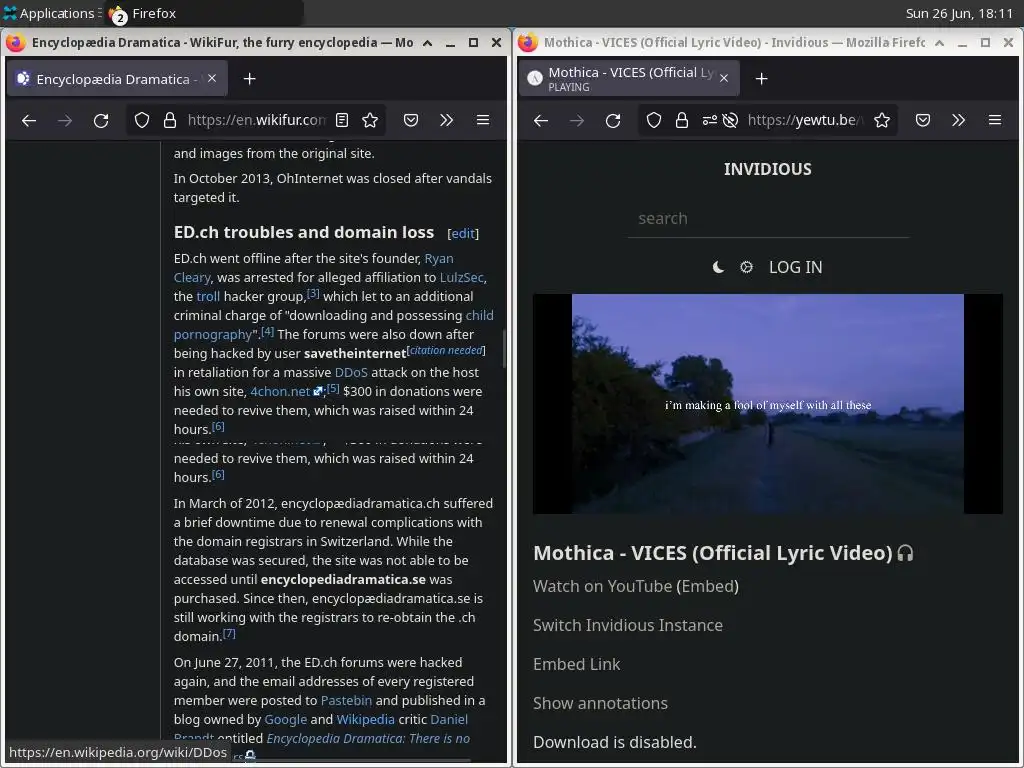Open the permissions icon in the Invidious address bar
Image resolution: width=1024 pixels, height=768 pixels.
point(709,120)
